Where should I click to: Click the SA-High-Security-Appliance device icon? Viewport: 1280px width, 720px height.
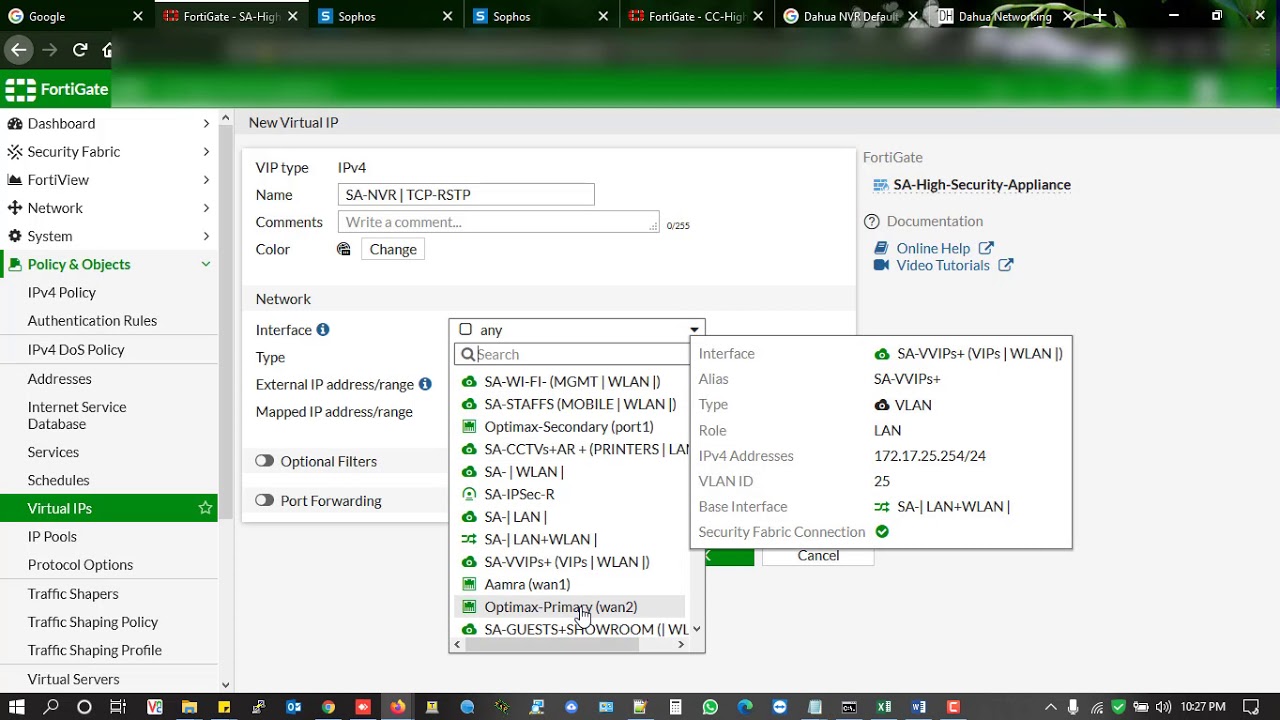(x=881, y=185)
